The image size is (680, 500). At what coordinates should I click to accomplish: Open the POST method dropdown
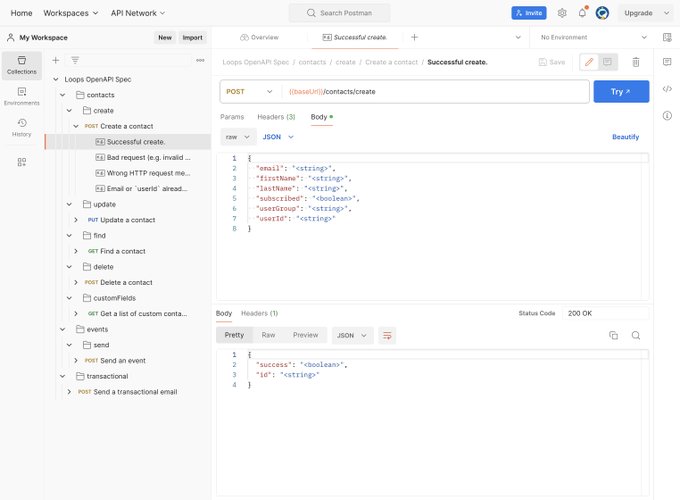[249, 92]
